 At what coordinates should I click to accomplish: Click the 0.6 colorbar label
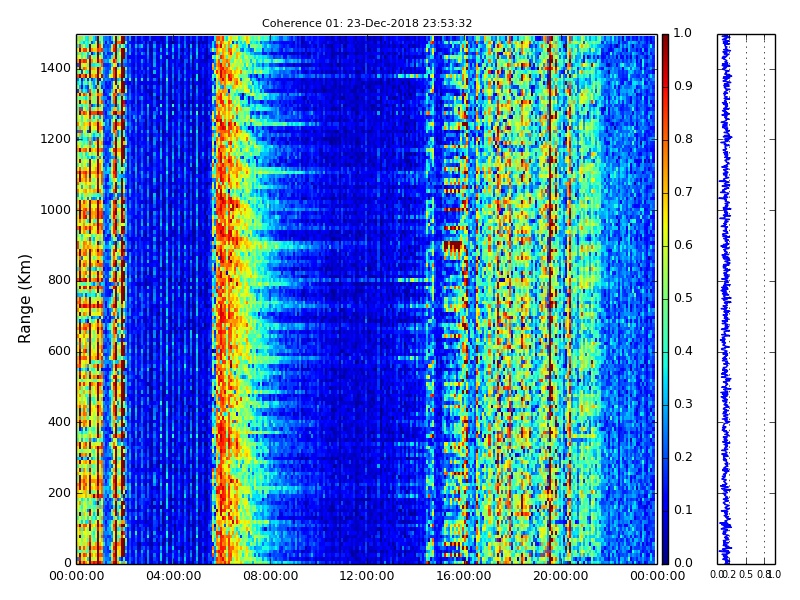pyautogui.click(x=683, y=245)
